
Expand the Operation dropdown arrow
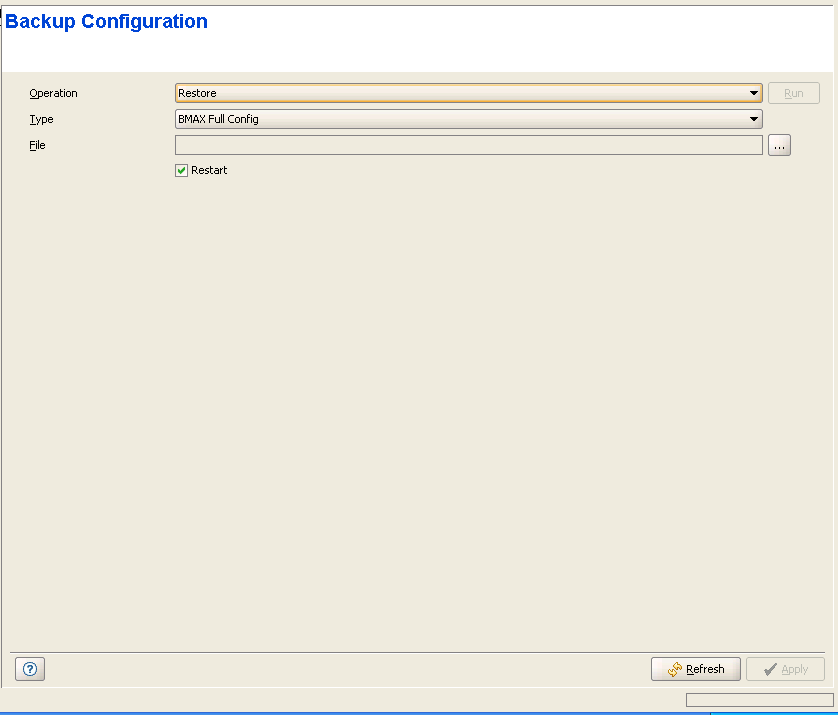pyautogui.click(x=754, y=93)
